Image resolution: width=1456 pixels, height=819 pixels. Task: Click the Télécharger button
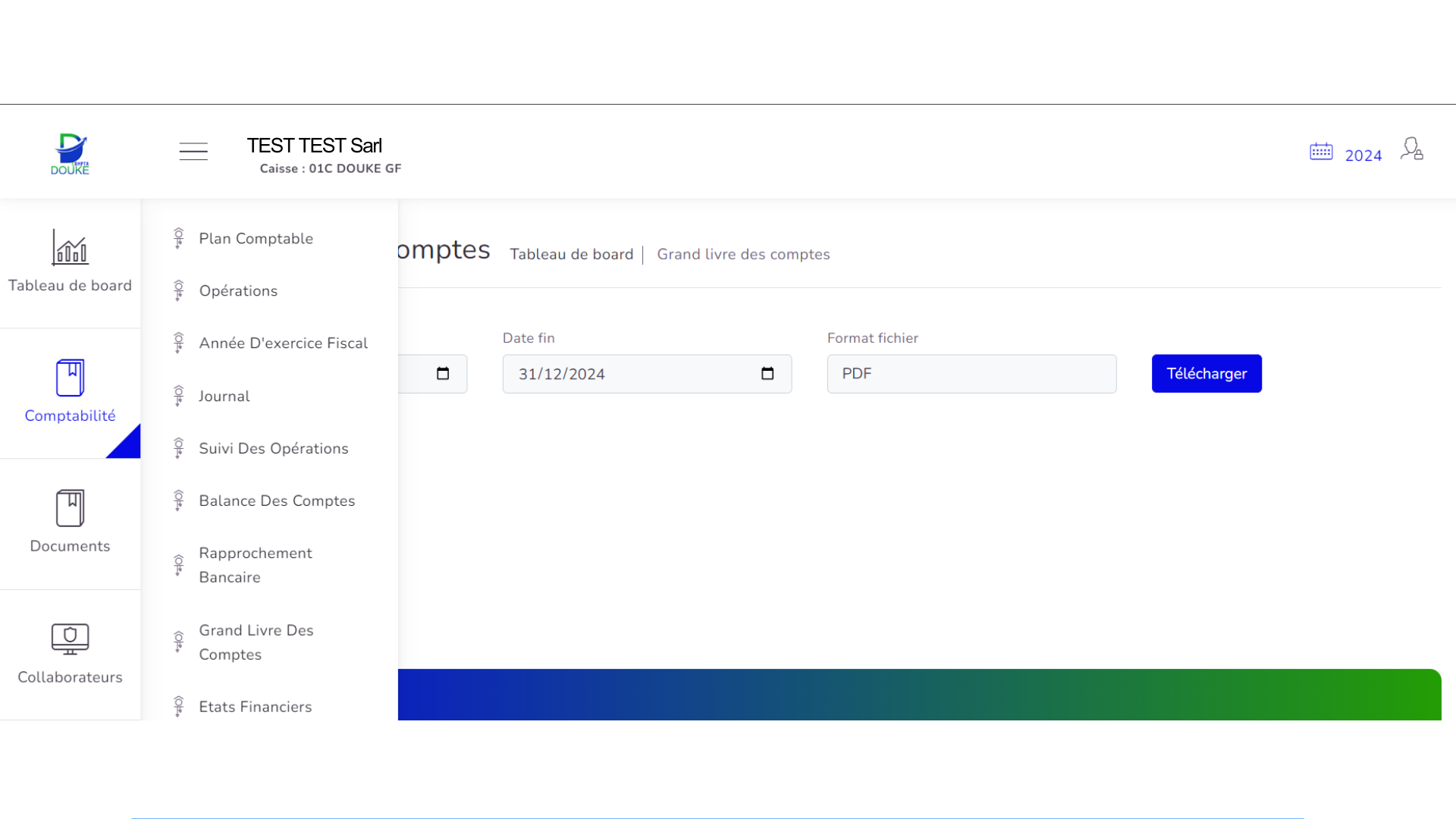point(1206,374)
